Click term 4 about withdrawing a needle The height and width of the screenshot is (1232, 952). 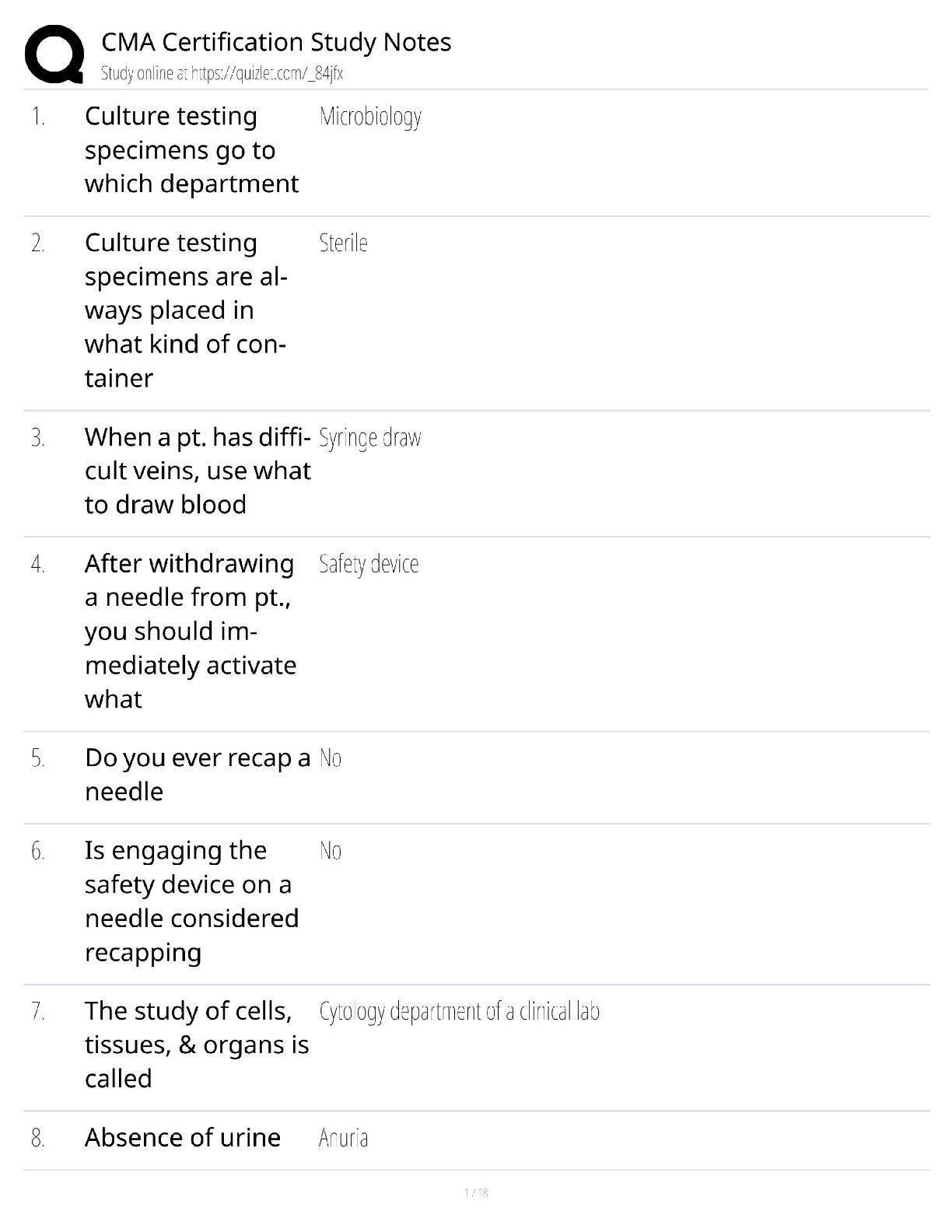[191, 631]
